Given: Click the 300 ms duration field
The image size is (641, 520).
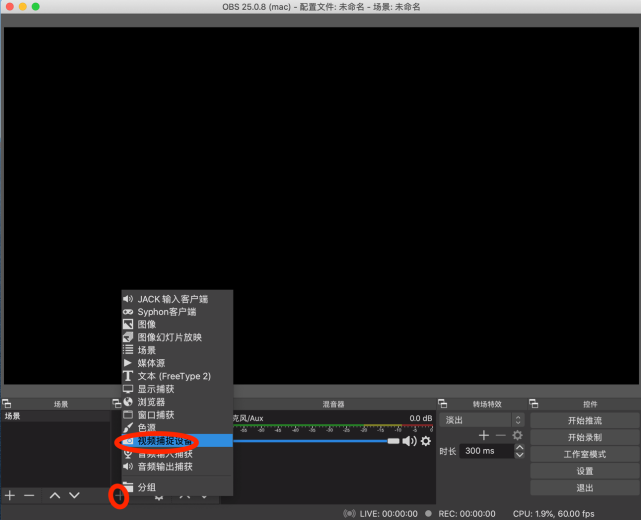Looking at the screenshot, I should coord(486,451).
